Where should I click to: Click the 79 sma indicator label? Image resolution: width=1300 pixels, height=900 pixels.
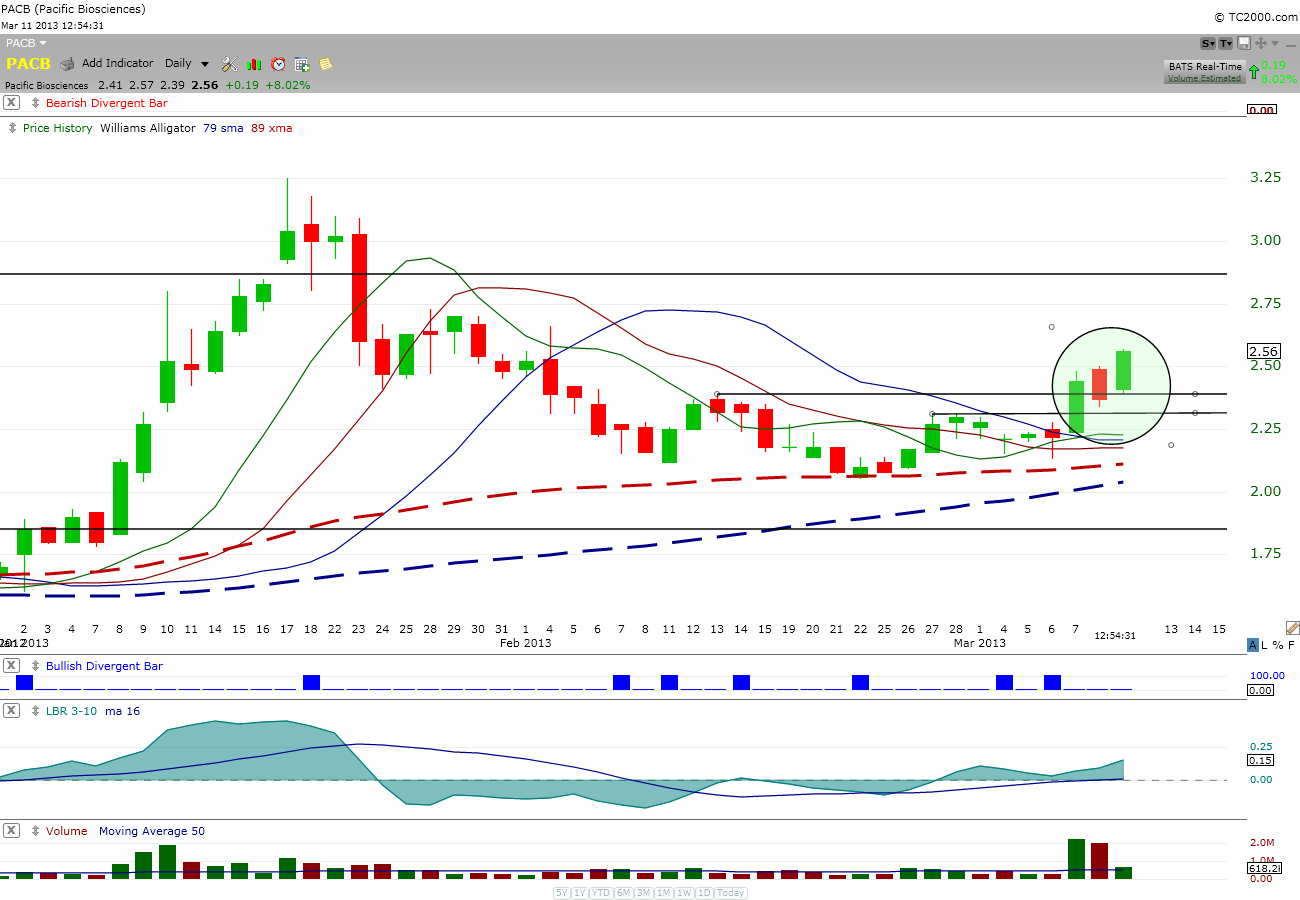click(223, 128)
